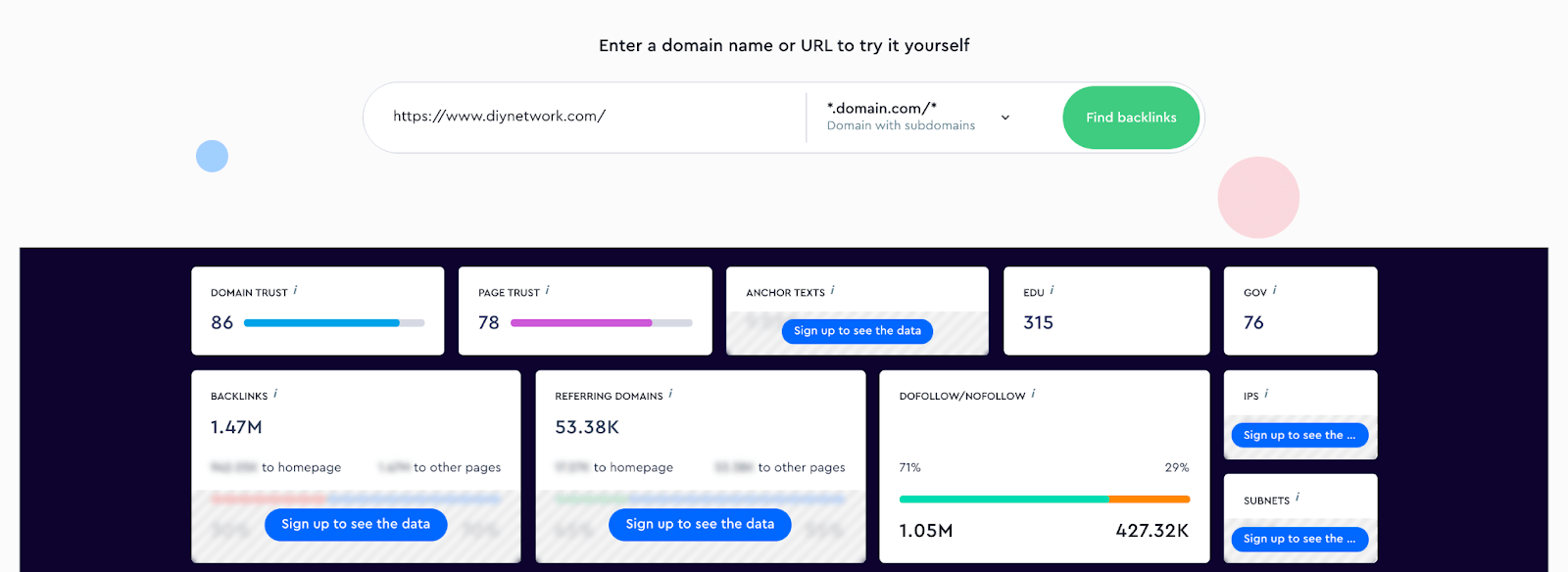Click Sign up button in IPs card

1299,435
